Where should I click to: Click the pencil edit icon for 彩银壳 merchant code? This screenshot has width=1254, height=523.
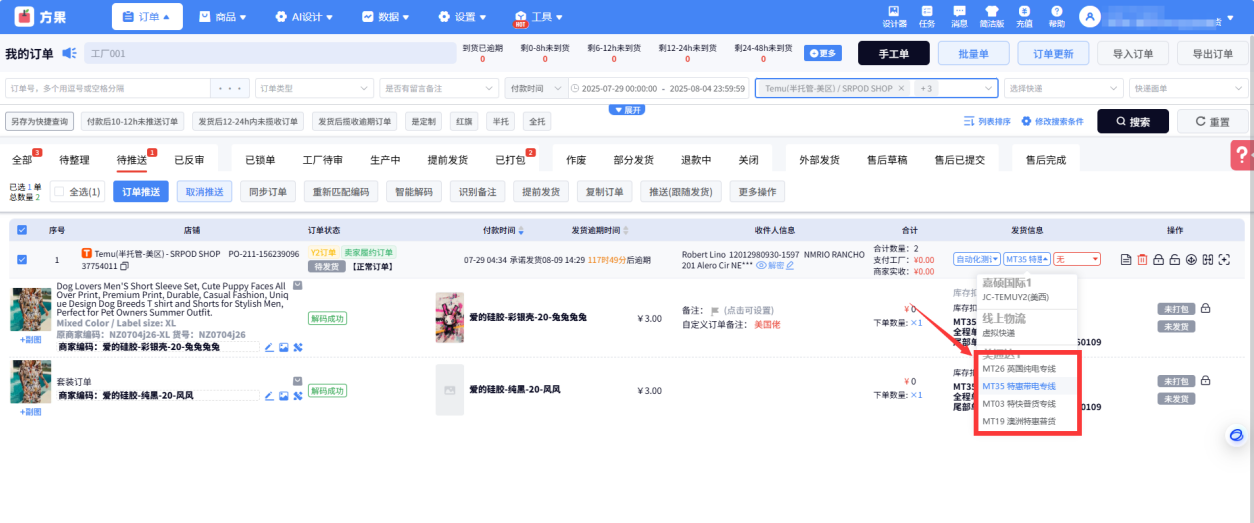click(268, 347)
